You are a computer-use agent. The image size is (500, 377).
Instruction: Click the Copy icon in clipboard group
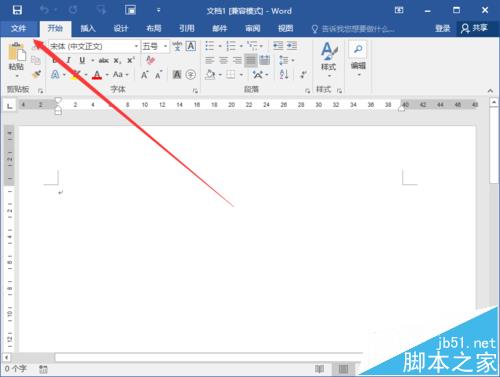pos(36,60)
